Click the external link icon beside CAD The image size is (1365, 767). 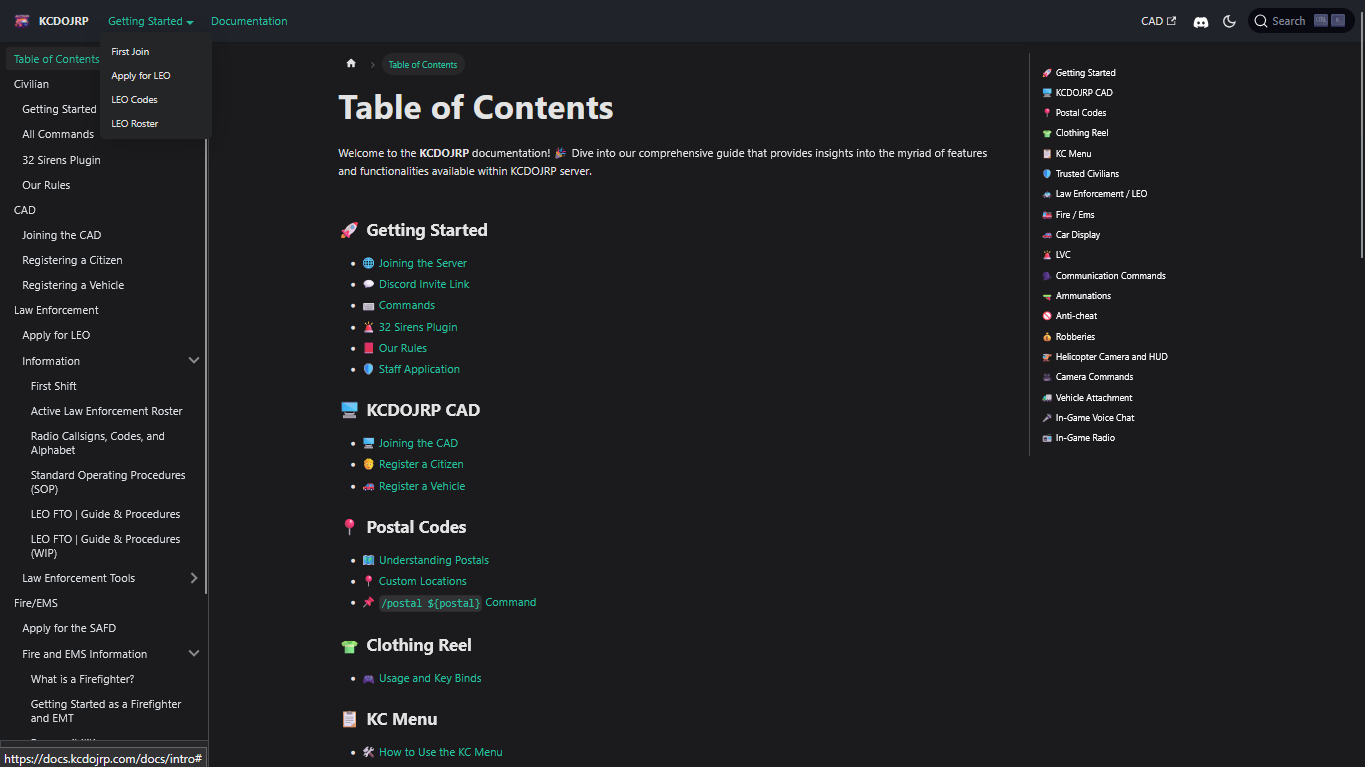(x=1173, y=20)
